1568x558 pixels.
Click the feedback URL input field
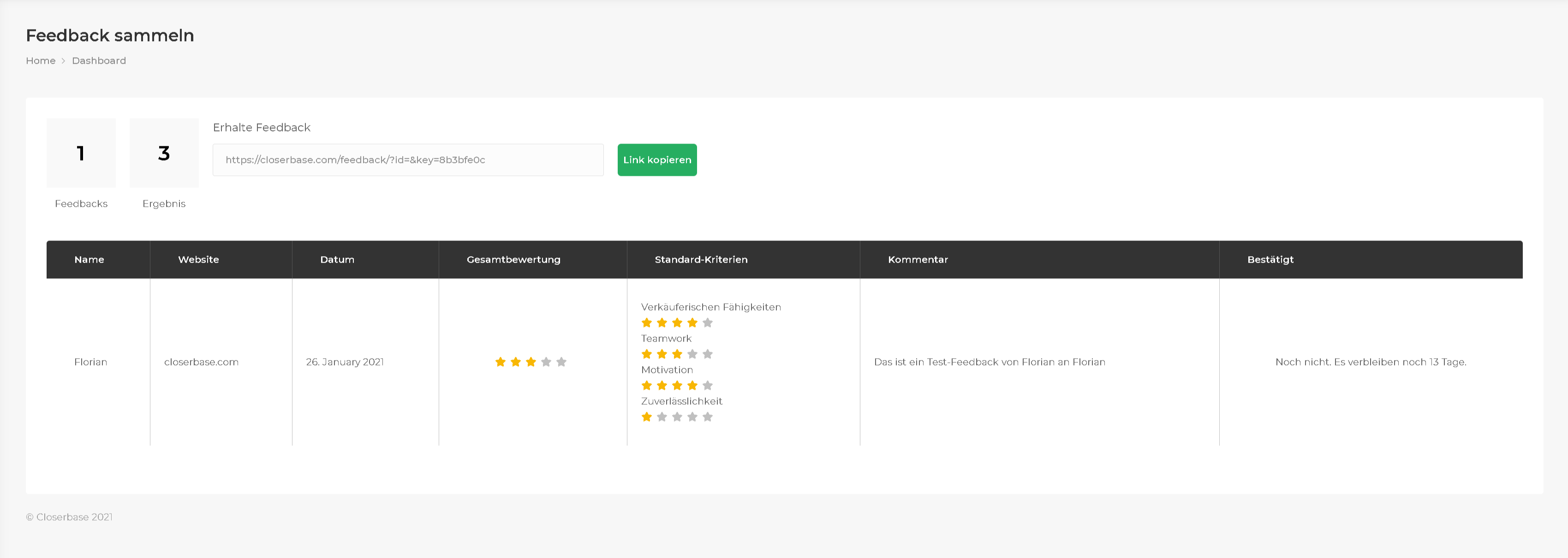click(408, 160)
